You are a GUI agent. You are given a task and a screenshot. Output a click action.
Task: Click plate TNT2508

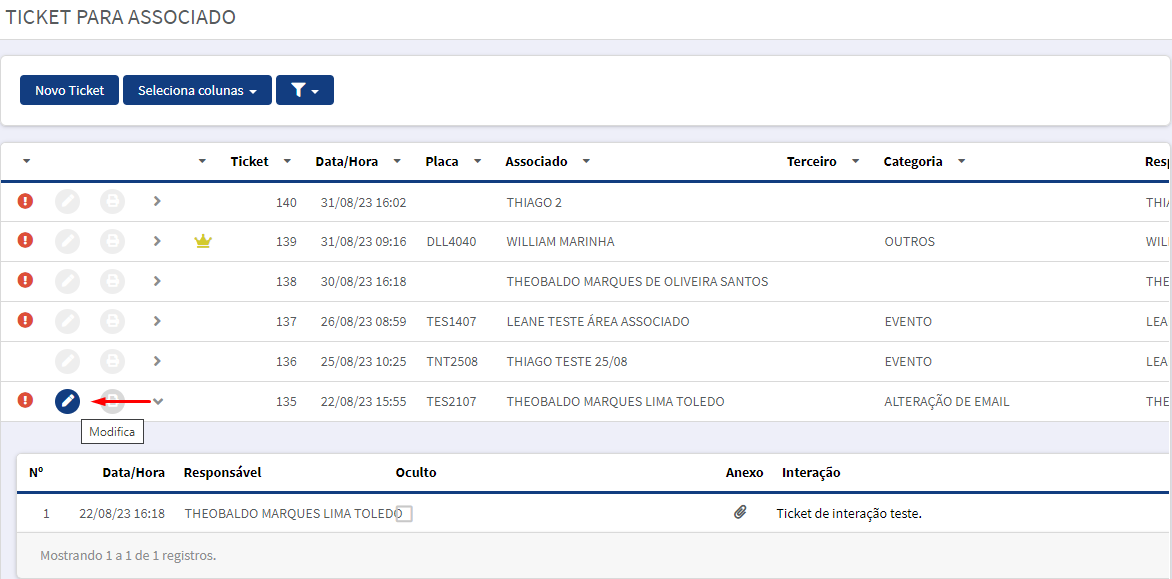tap(452, 362)
